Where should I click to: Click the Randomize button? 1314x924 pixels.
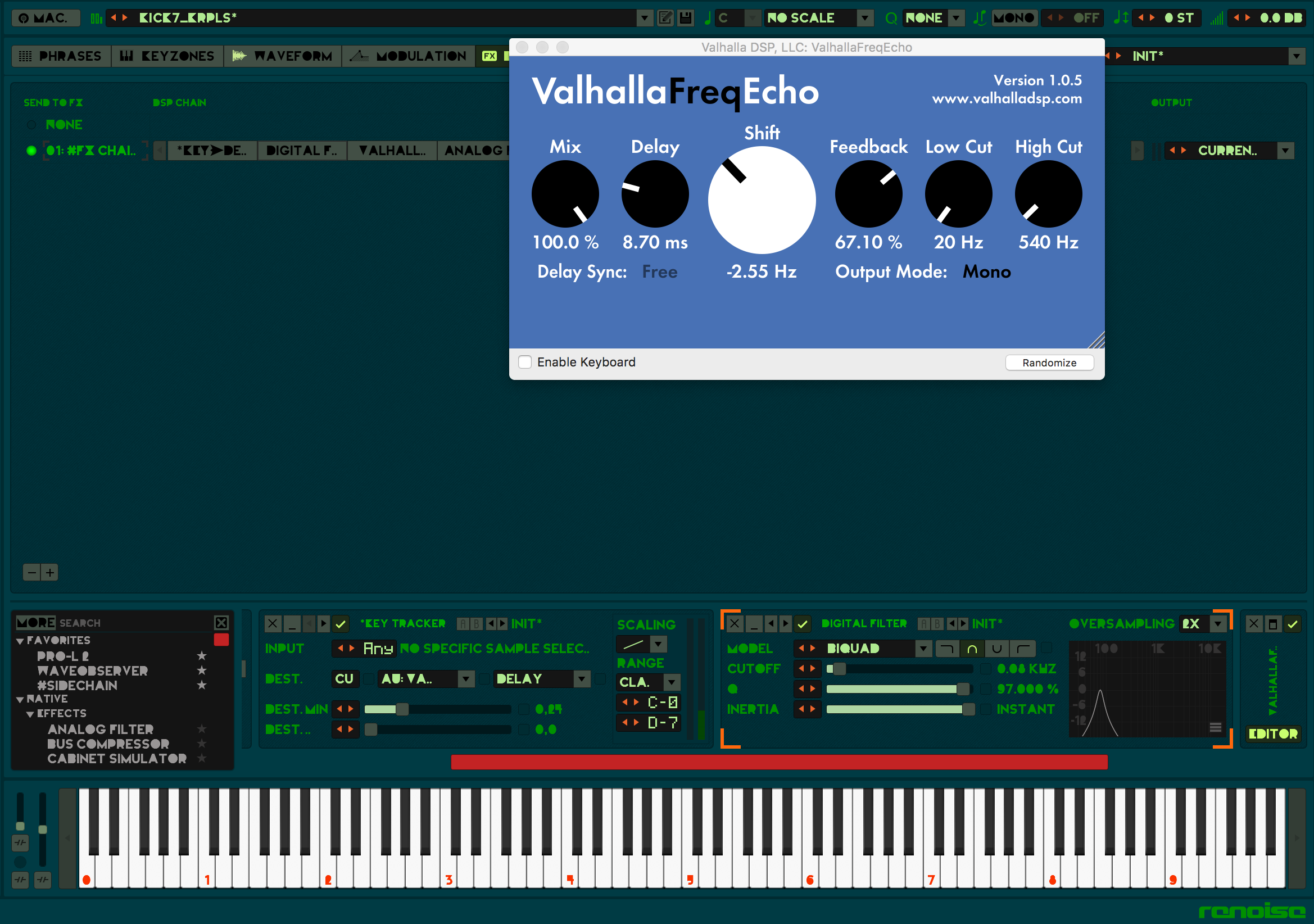(1049, 363)
